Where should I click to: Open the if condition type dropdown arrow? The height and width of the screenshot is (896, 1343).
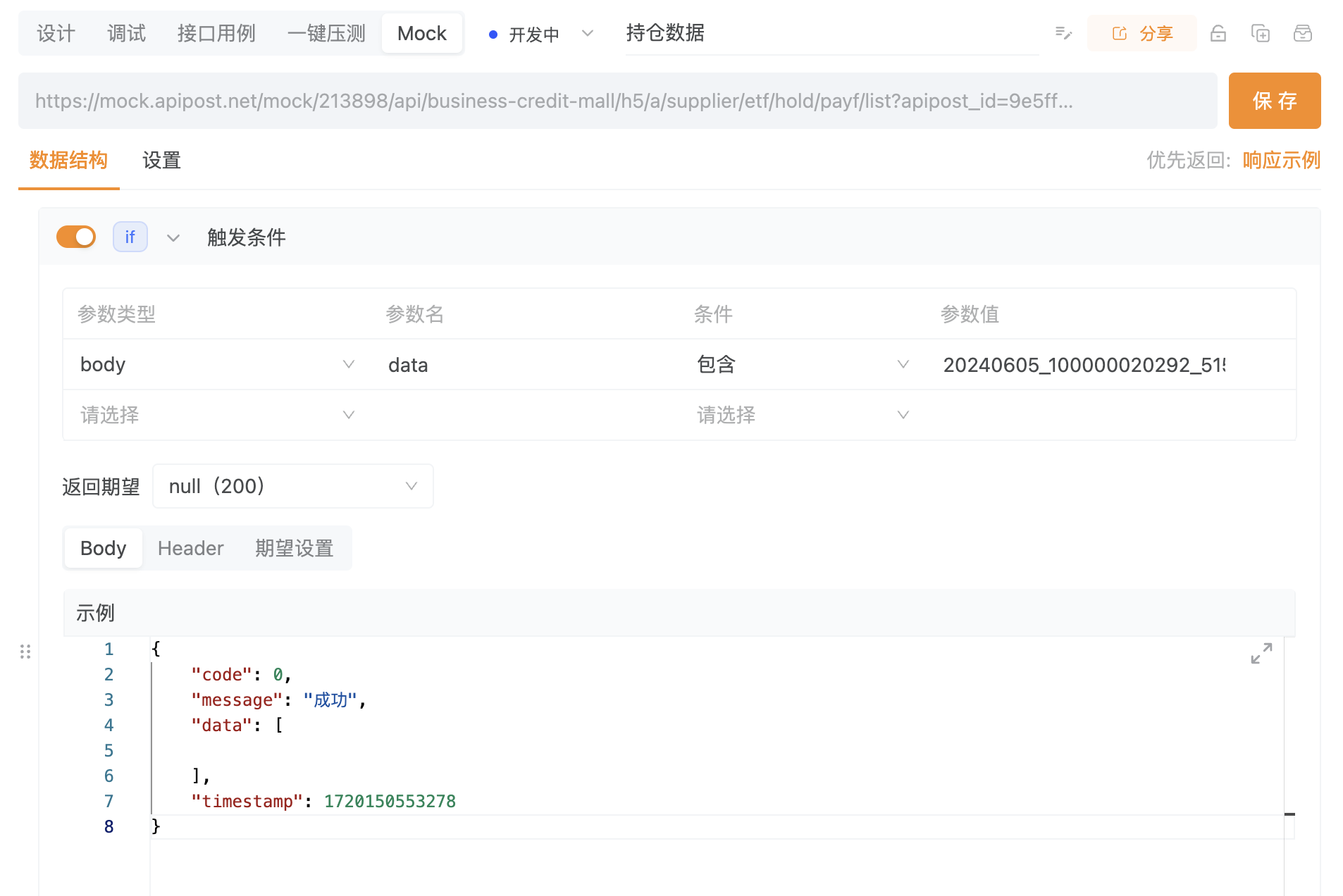coord(173,238)
